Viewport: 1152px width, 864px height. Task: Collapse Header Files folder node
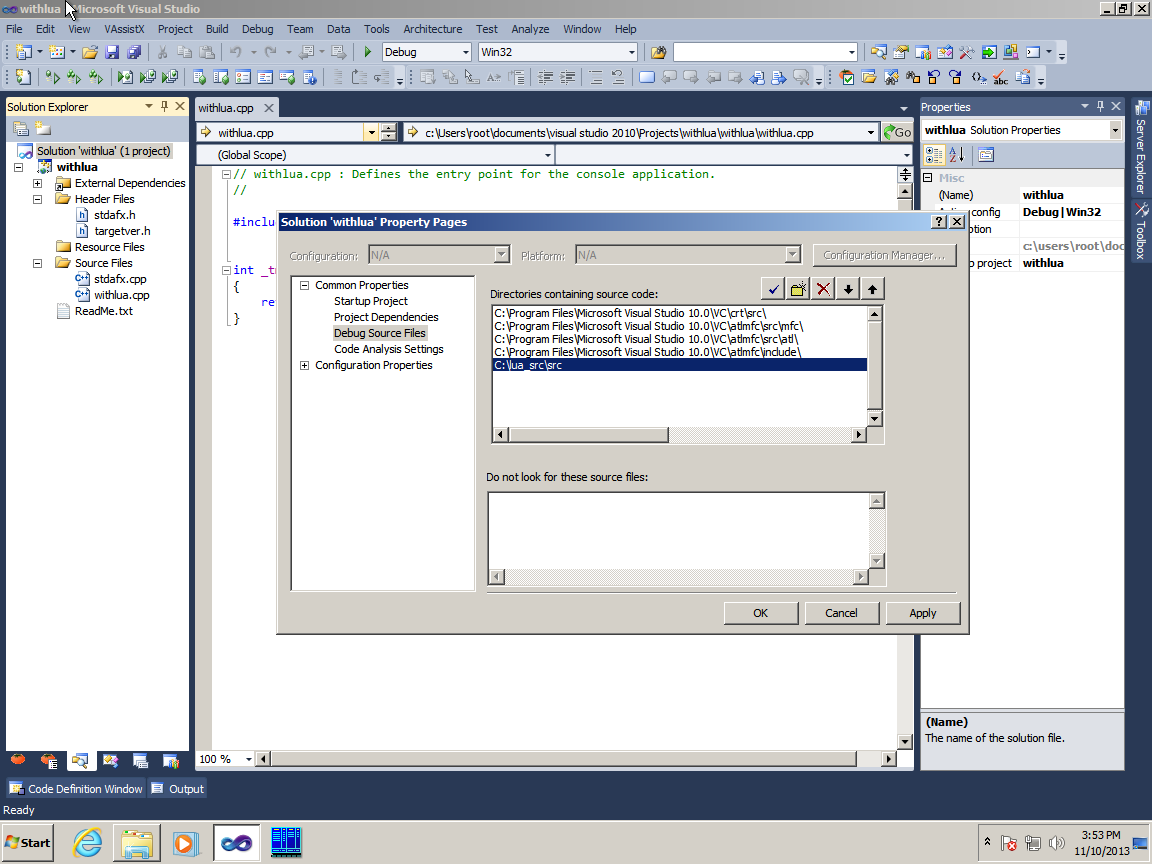(x=37, y=199)
